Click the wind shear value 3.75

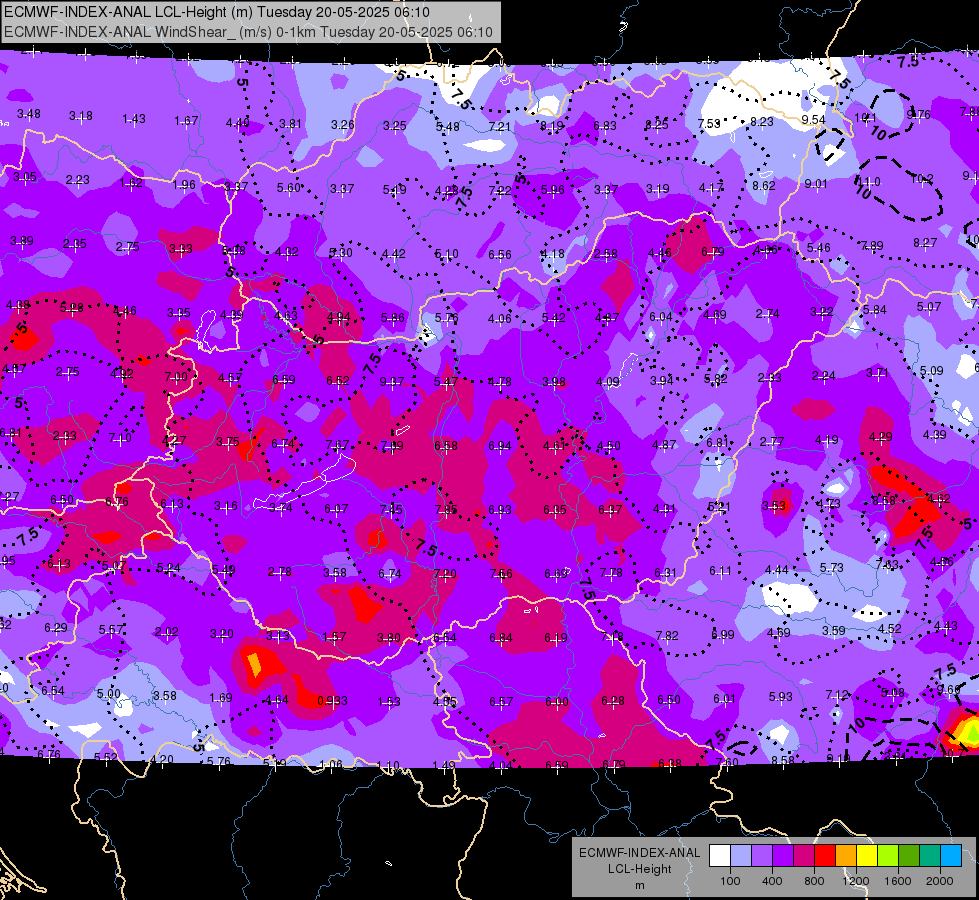click(x=228, y=442)
